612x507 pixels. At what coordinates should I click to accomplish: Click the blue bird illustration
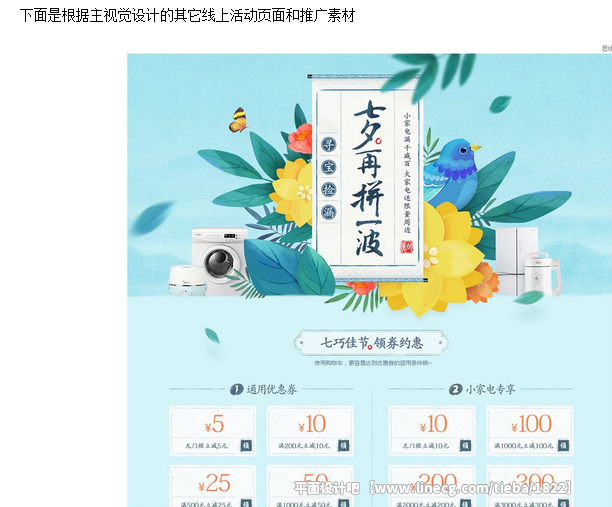click(x=452, y=174)
